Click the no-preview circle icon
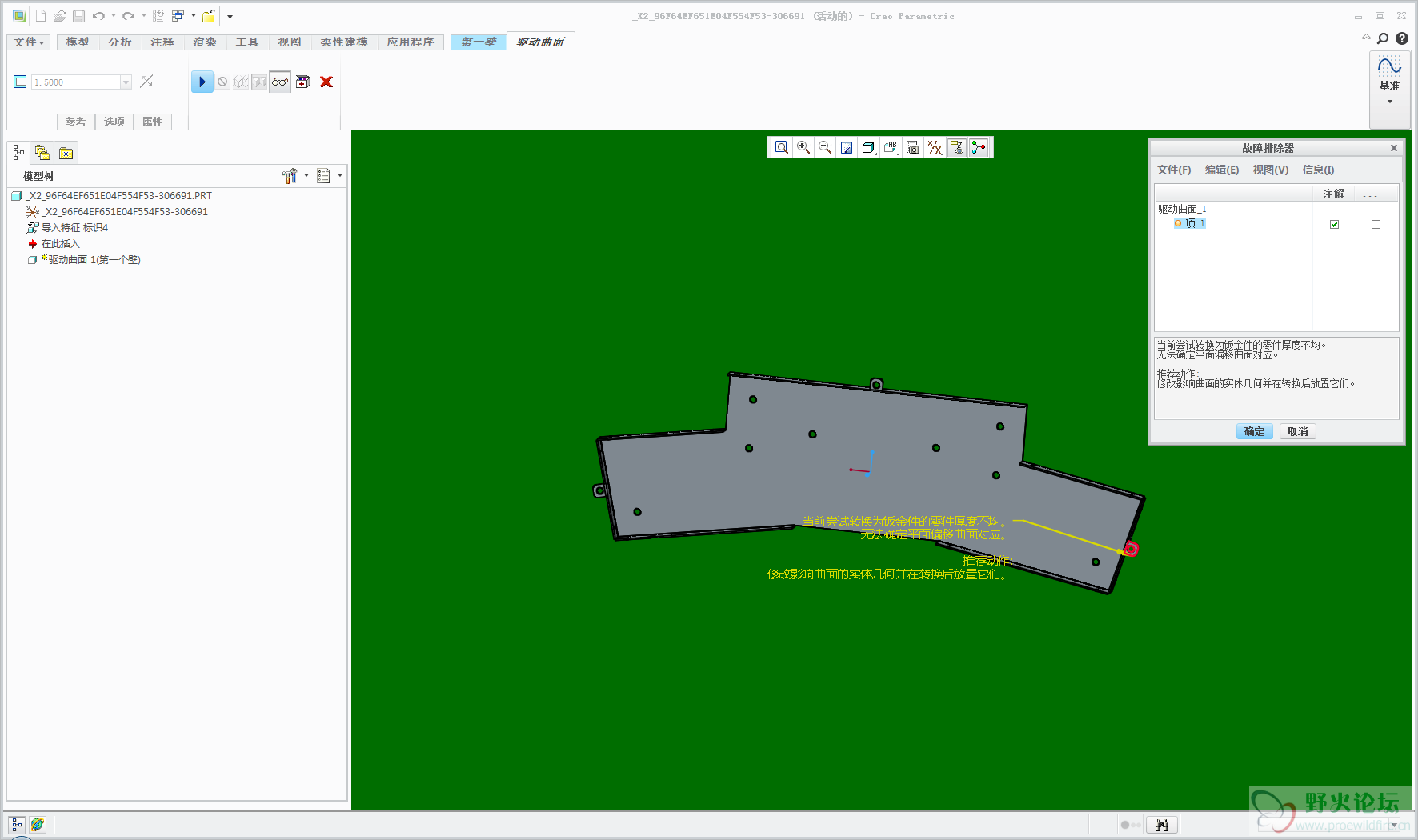The image size is (1418, 840). [x=223, y=82]
